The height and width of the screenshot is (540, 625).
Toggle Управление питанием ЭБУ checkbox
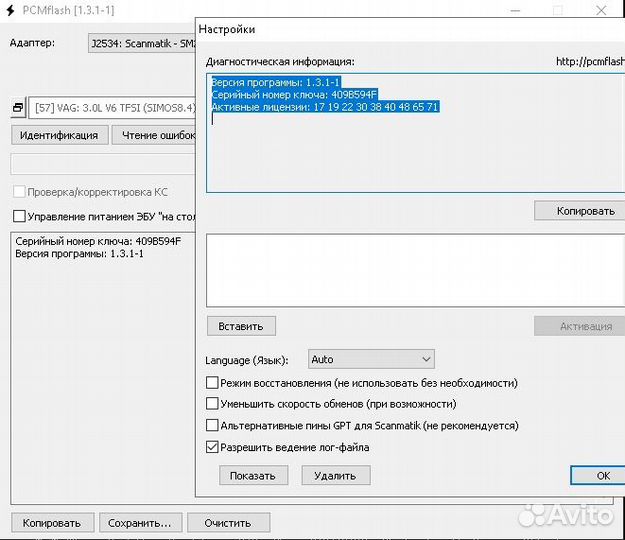coord(19,216)
